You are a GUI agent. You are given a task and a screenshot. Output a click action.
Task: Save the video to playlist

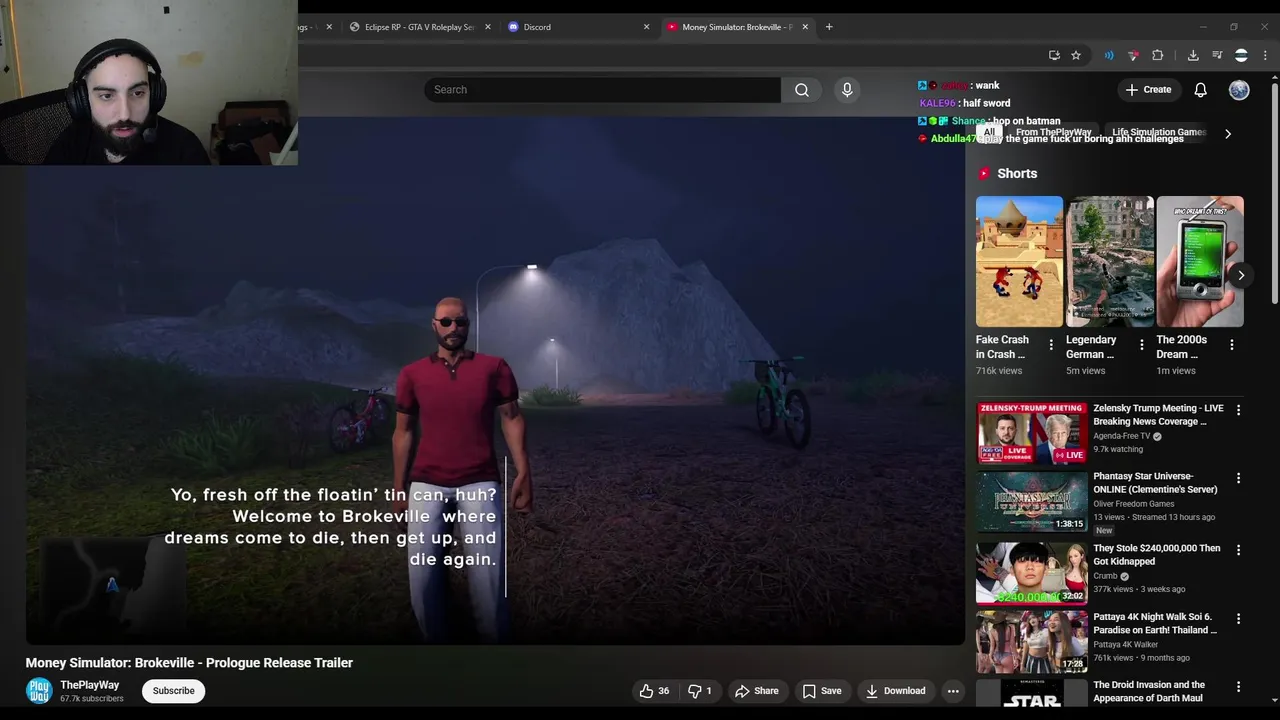pyautogui.click(x=821, y=691)
